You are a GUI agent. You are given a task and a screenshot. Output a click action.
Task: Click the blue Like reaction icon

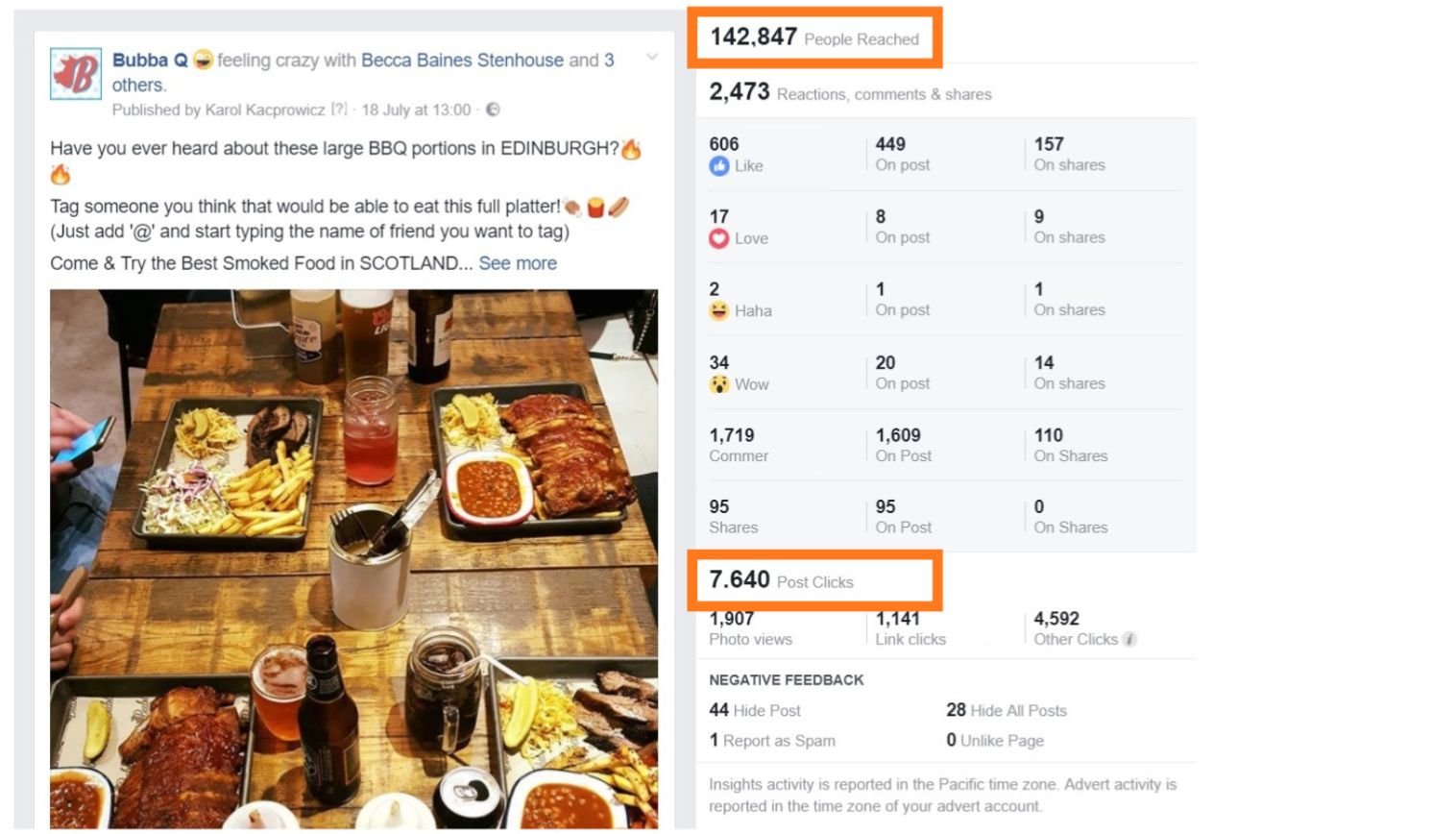(x=718, y=166)
